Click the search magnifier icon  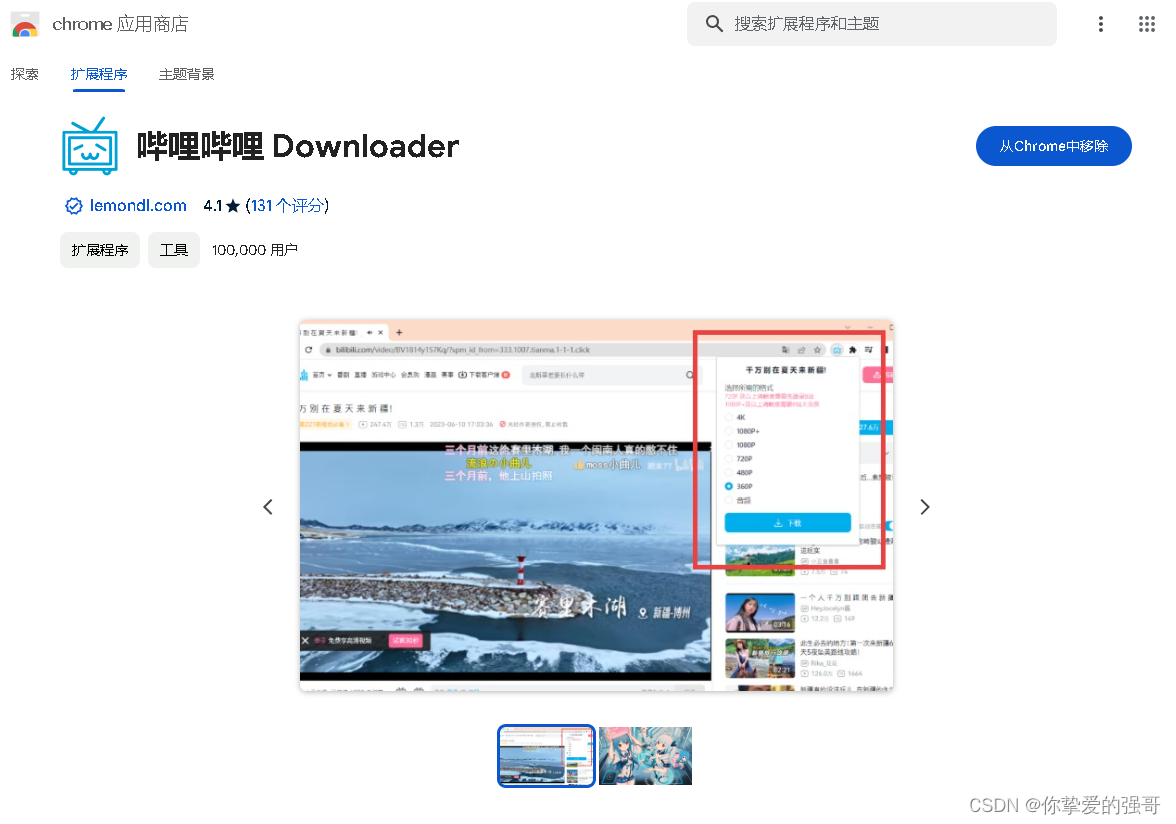[714, 24]
